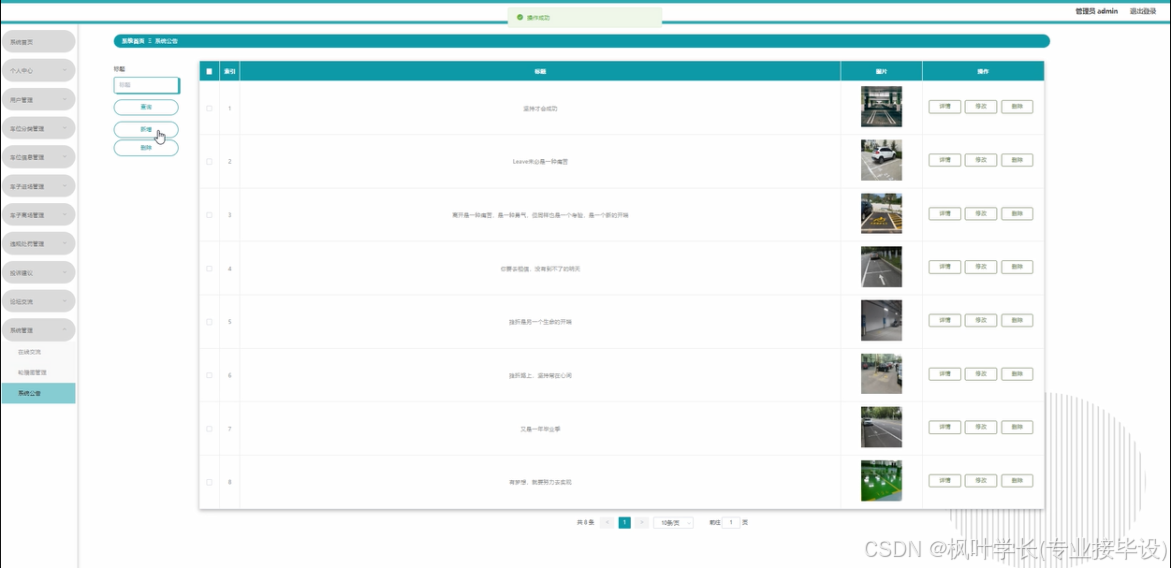Image resolution: width=1171 pixels, height=569 pixels.
Task: Open the 轮播图管理 submenu item
Action: (39, 372)
